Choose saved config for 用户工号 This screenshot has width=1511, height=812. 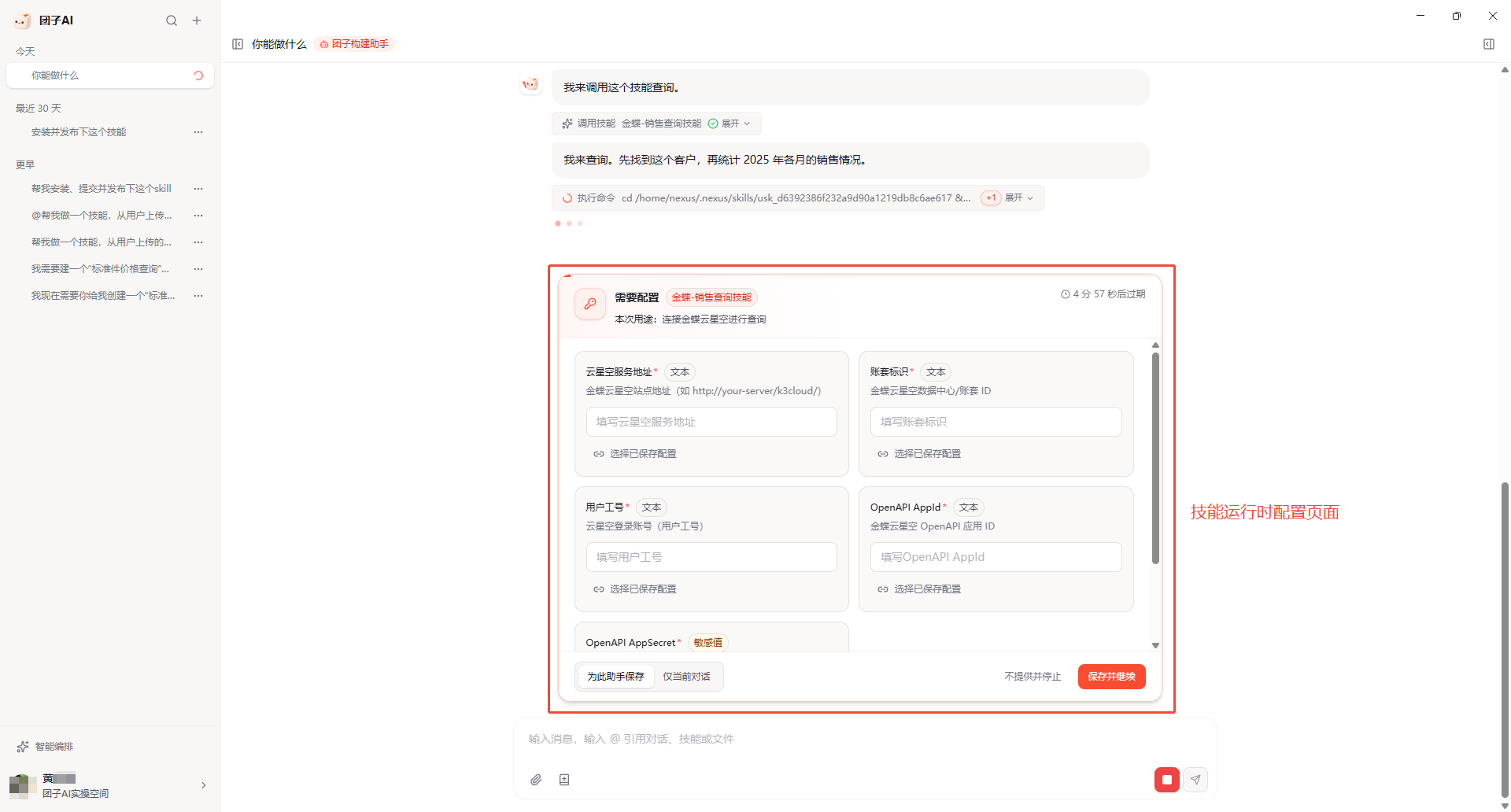(635, 589)
